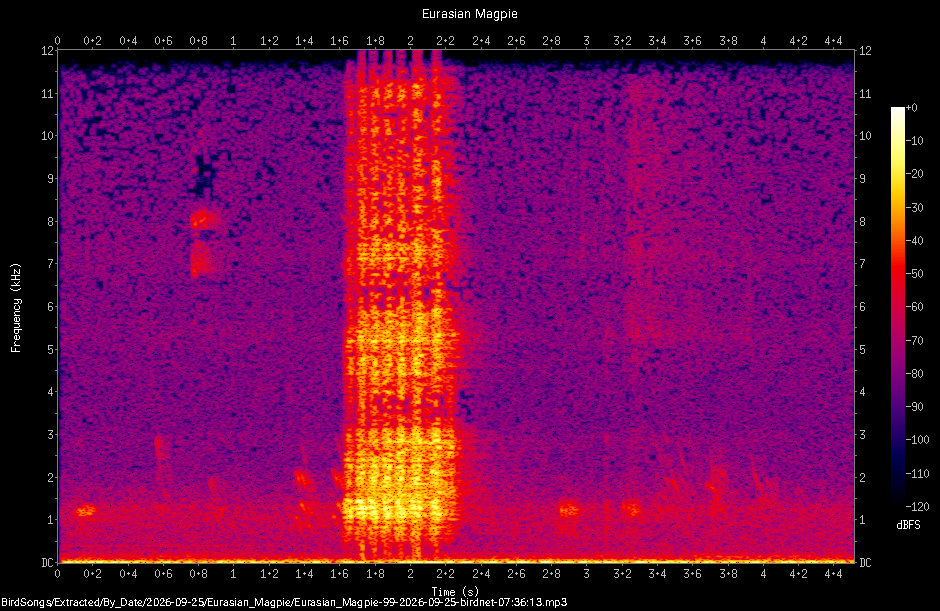Screen dimensions: 940x611
Task: Click the -90 color scale value
Action: (914, 407)
